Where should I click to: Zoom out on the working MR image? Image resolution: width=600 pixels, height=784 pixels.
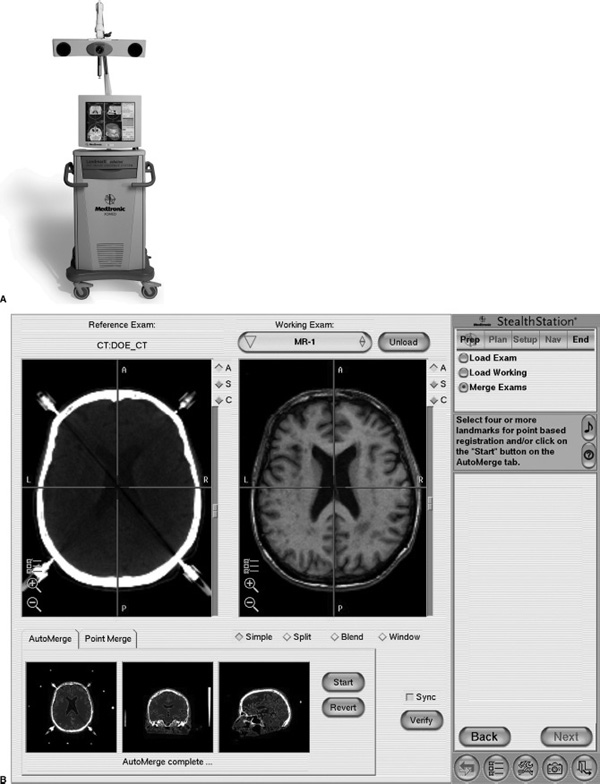click(x=250, y=604)
